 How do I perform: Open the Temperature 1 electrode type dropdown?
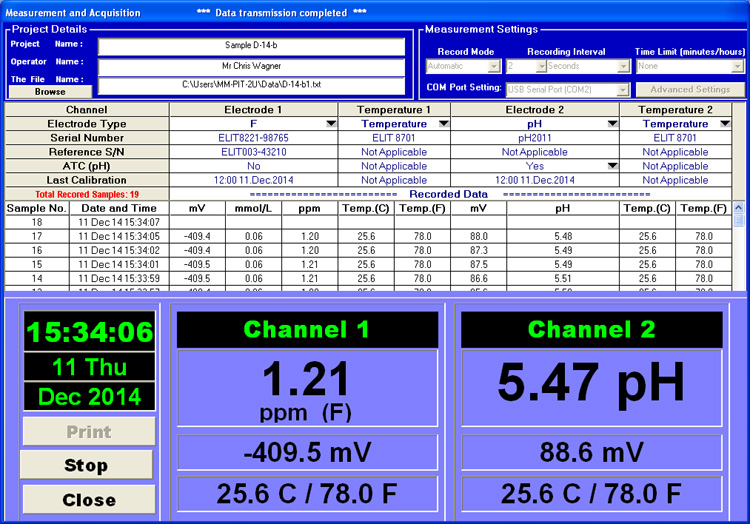(x=442, y=124)
